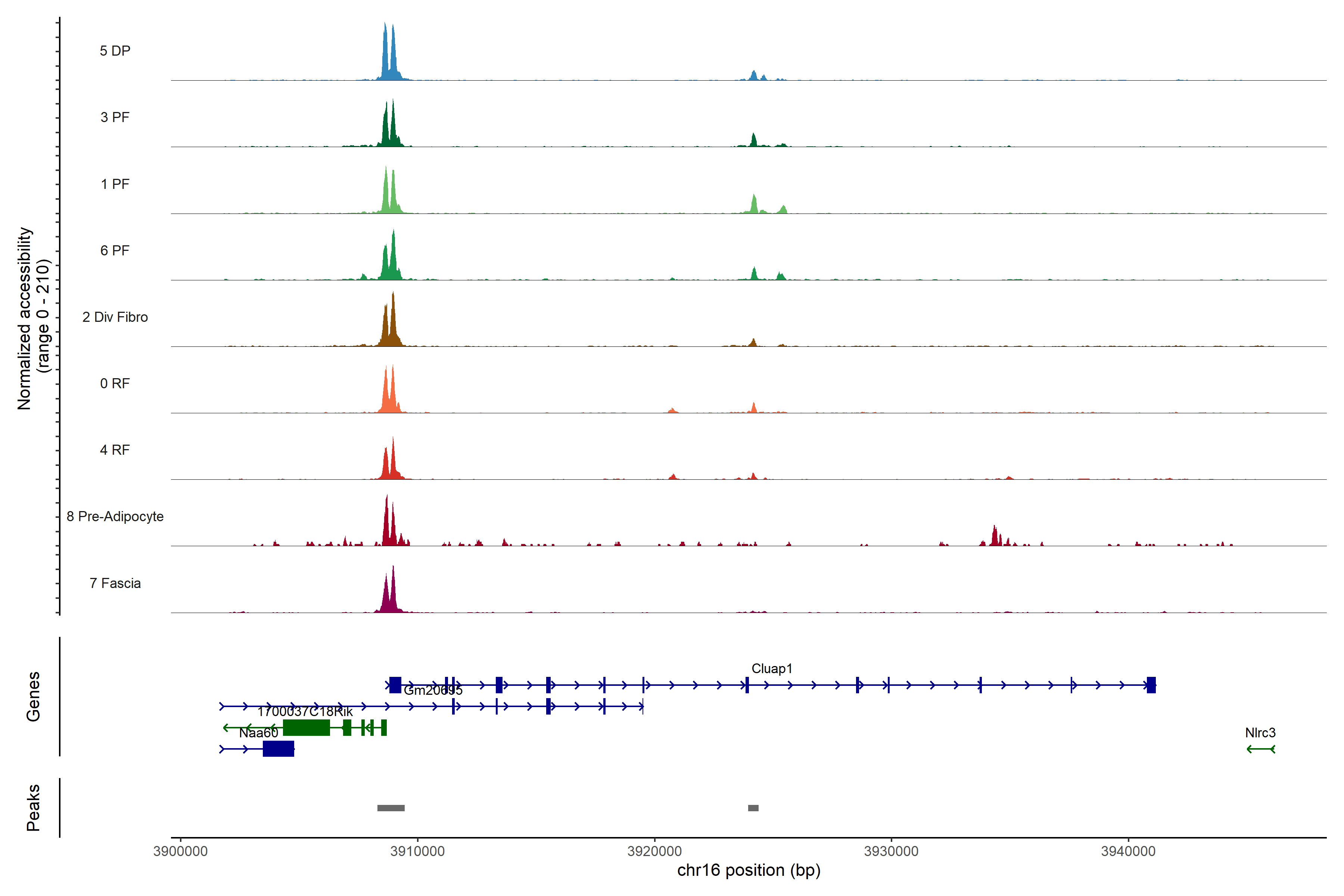Click the larger gray peak bar
This screenshot has height=896, width=1344.
tap(391, 808)
